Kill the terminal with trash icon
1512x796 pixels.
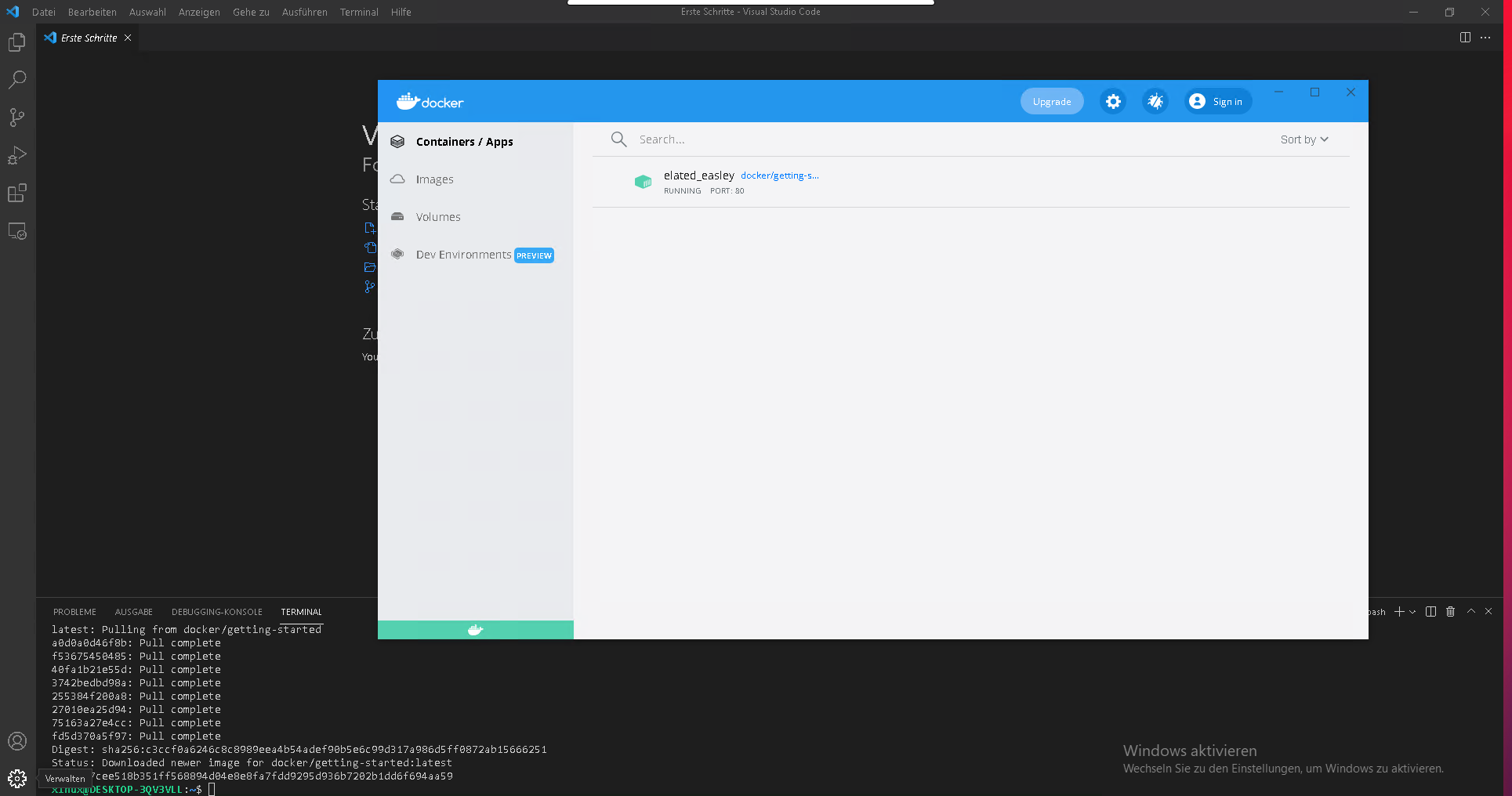pyautogui.click(x=1450, y=612)
